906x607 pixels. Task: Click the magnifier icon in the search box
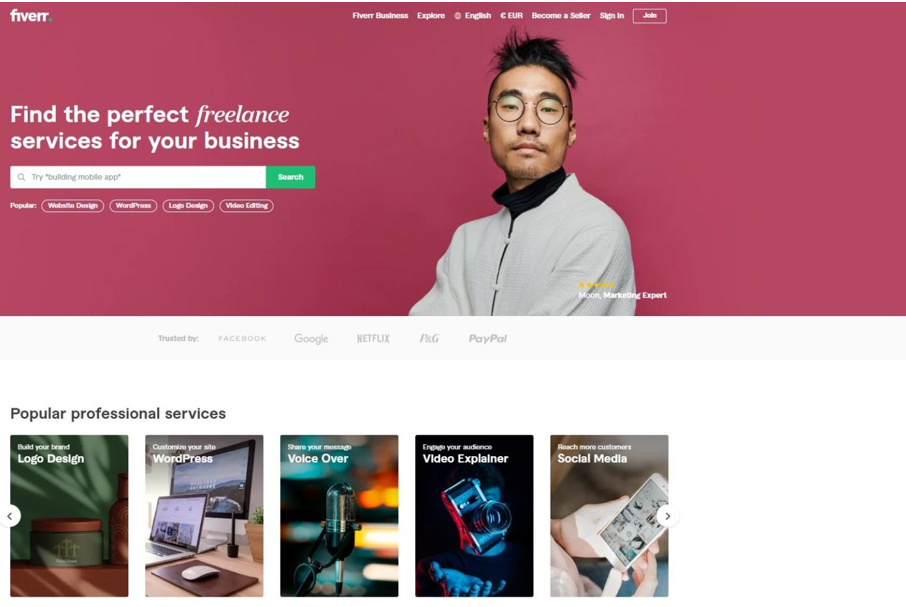coord(21,177)
